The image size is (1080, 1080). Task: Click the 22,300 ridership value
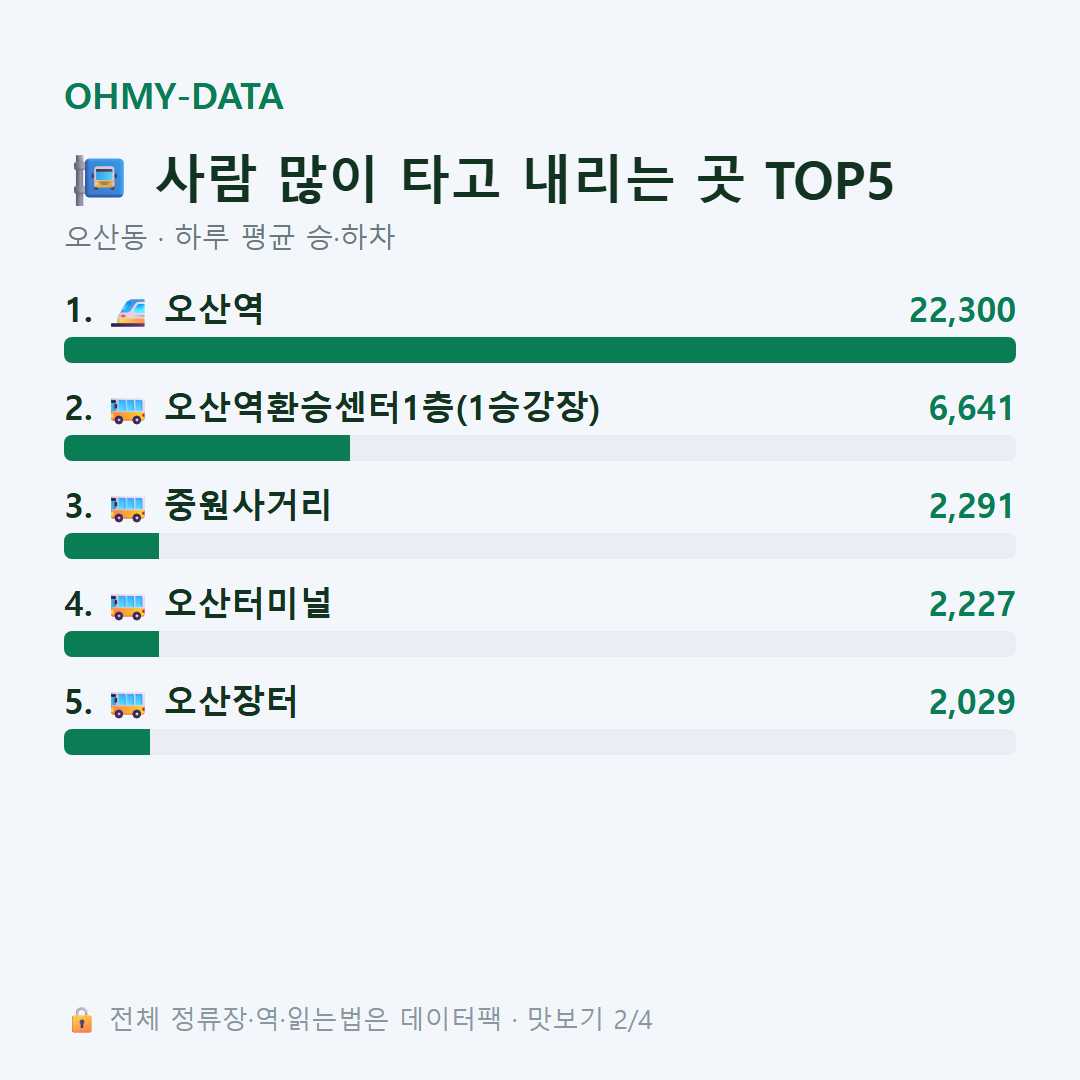pyautogui.click(x=962, y=311)
